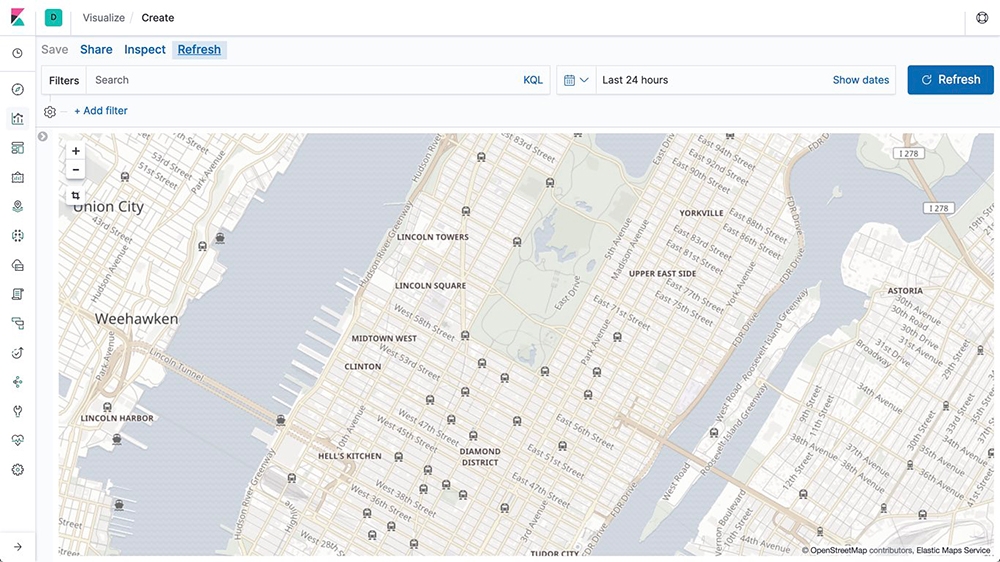Open the Inspect menu item
This screenshot has height=562, width=1000.
pyautogui.click(x=145, y=50)
